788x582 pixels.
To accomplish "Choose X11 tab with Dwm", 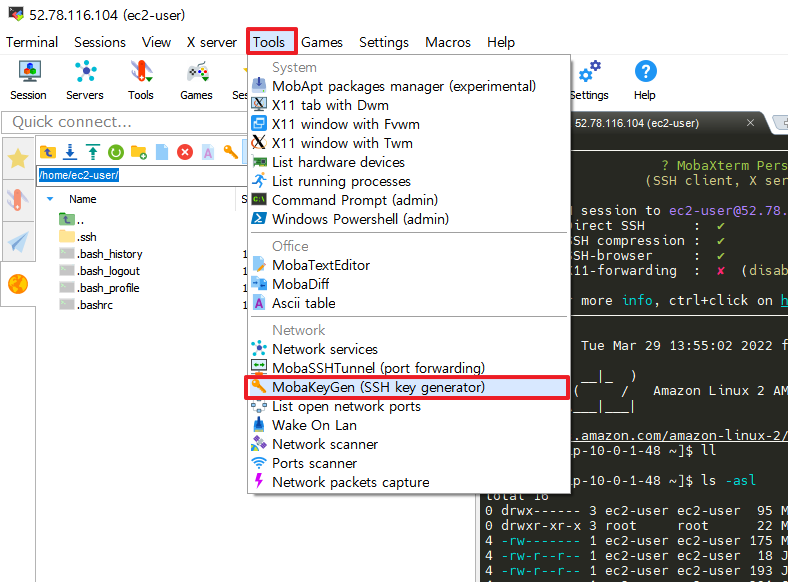I will point(408,105).
